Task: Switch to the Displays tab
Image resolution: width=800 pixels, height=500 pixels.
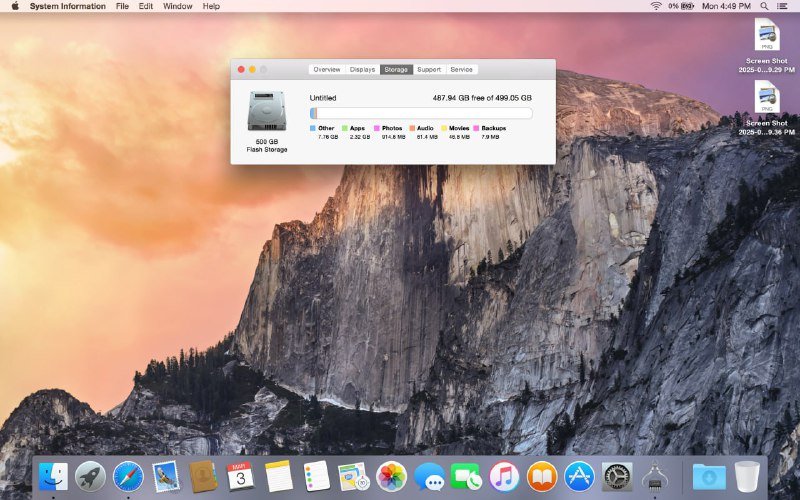Action: coord(363,69)
